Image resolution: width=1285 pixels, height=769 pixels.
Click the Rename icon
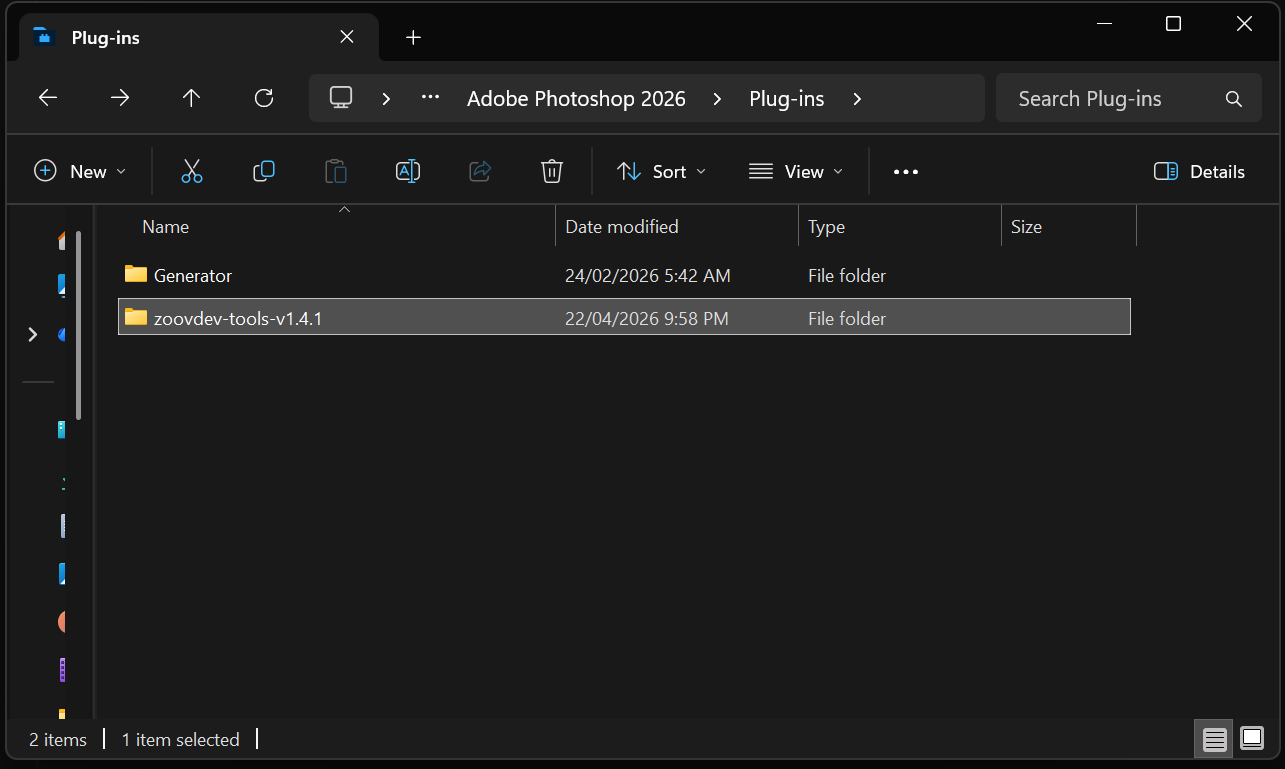[x=408, y=171]
